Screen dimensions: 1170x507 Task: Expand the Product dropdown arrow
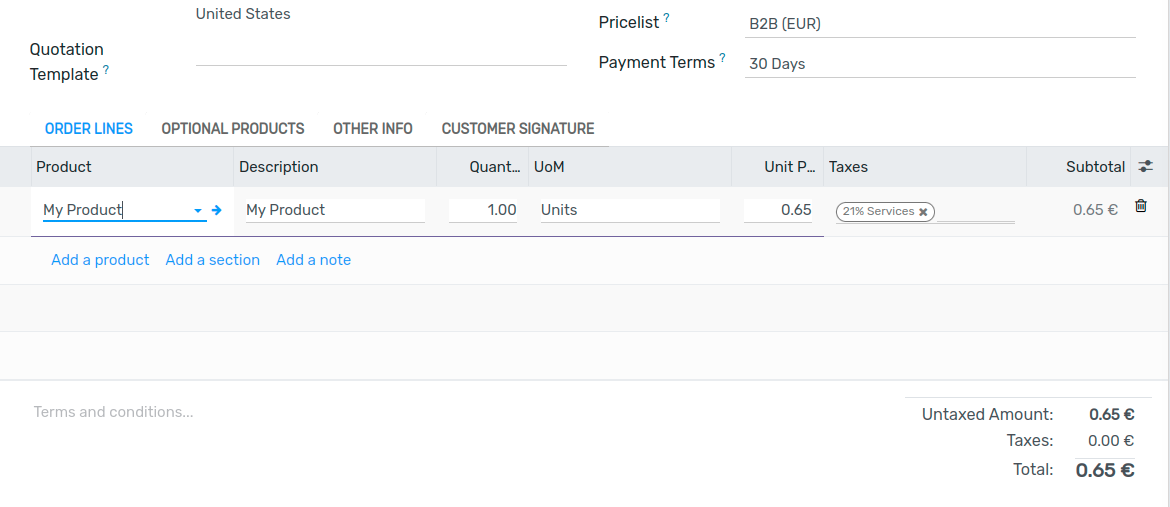click(x=198, y=211)
